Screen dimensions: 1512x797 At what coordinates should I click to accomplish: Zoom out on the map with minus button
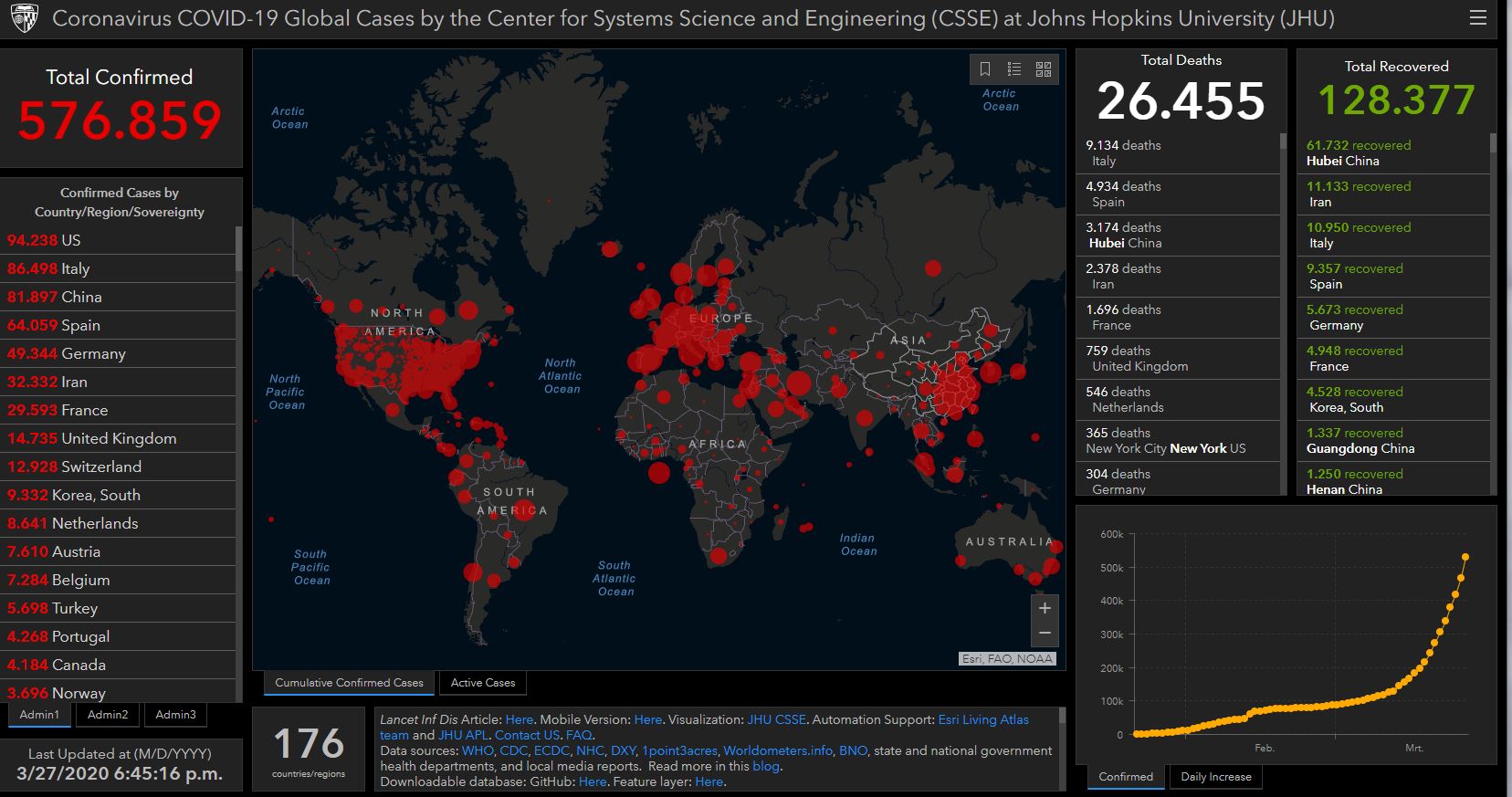click(x=1045, y=633)
